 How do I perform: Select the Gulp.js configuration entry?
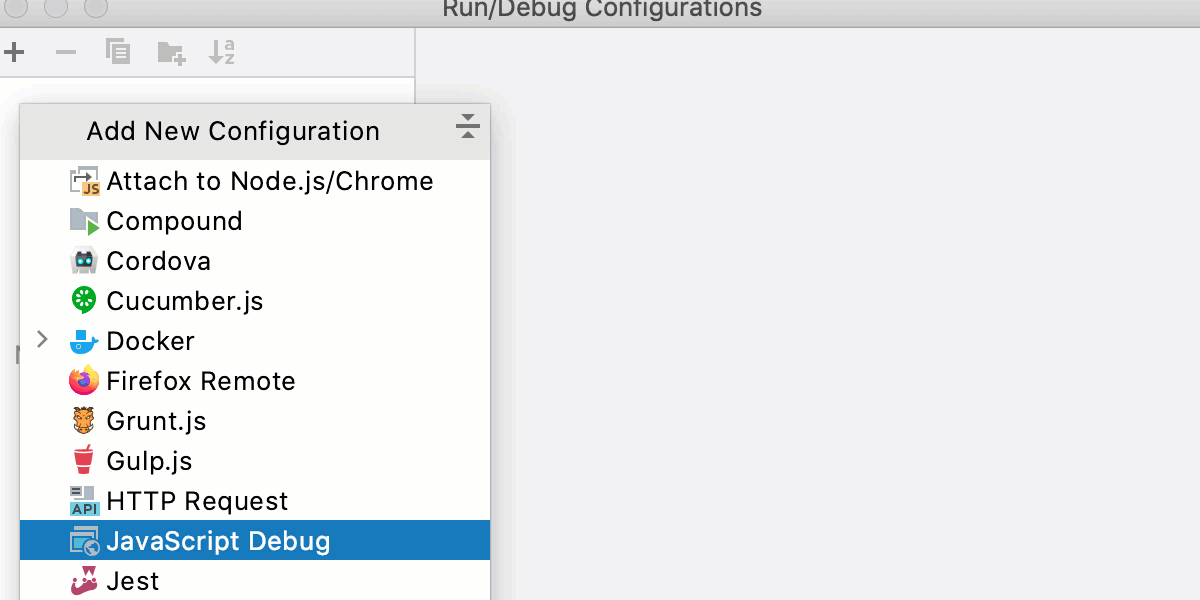click(150, 460)
